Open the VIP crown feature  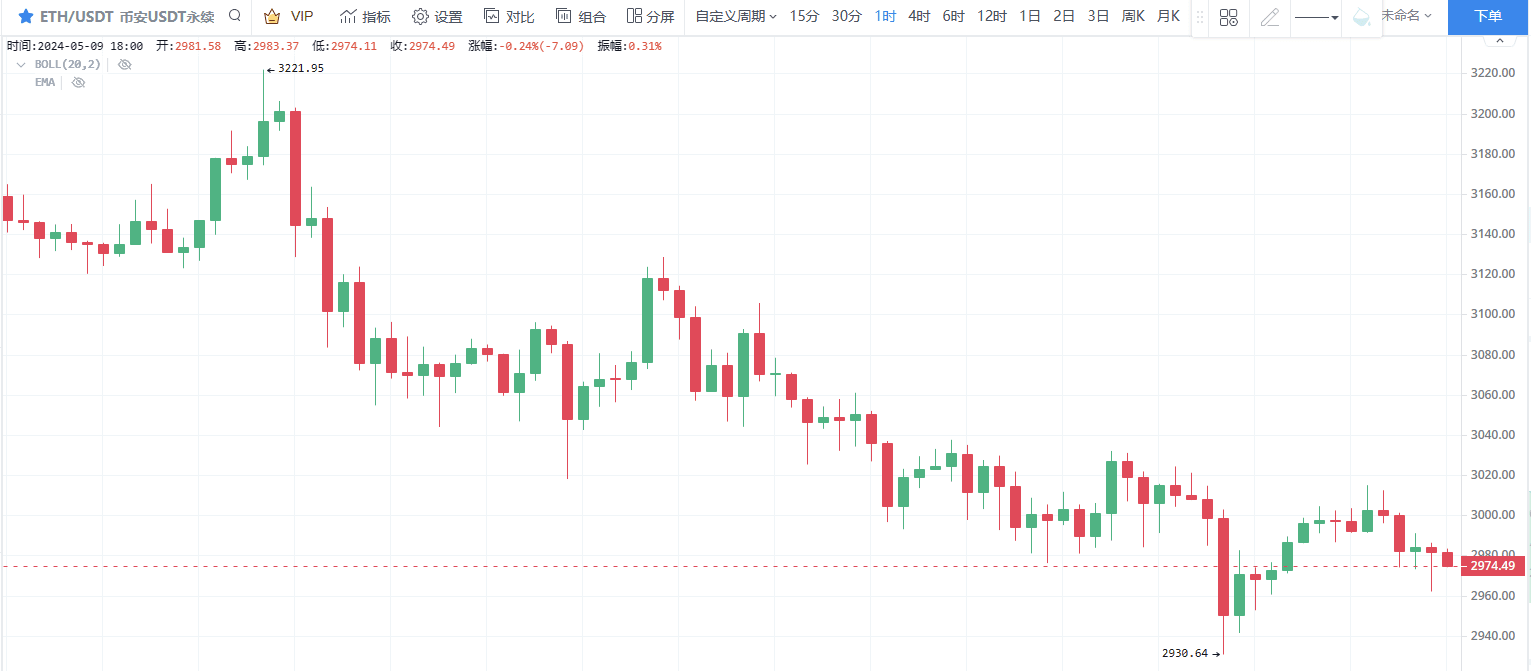coord(288,16)
